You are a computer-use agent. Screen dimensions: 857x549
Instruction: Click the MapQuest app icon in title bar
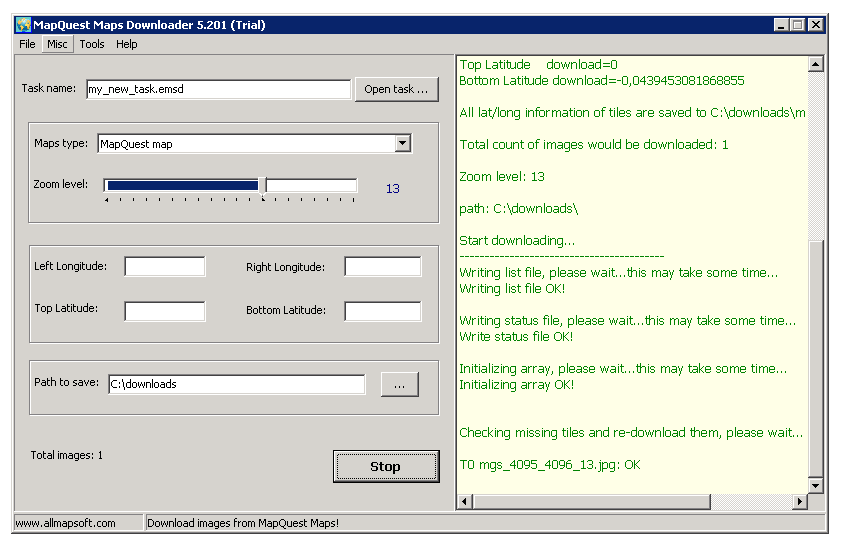[24, 25]
